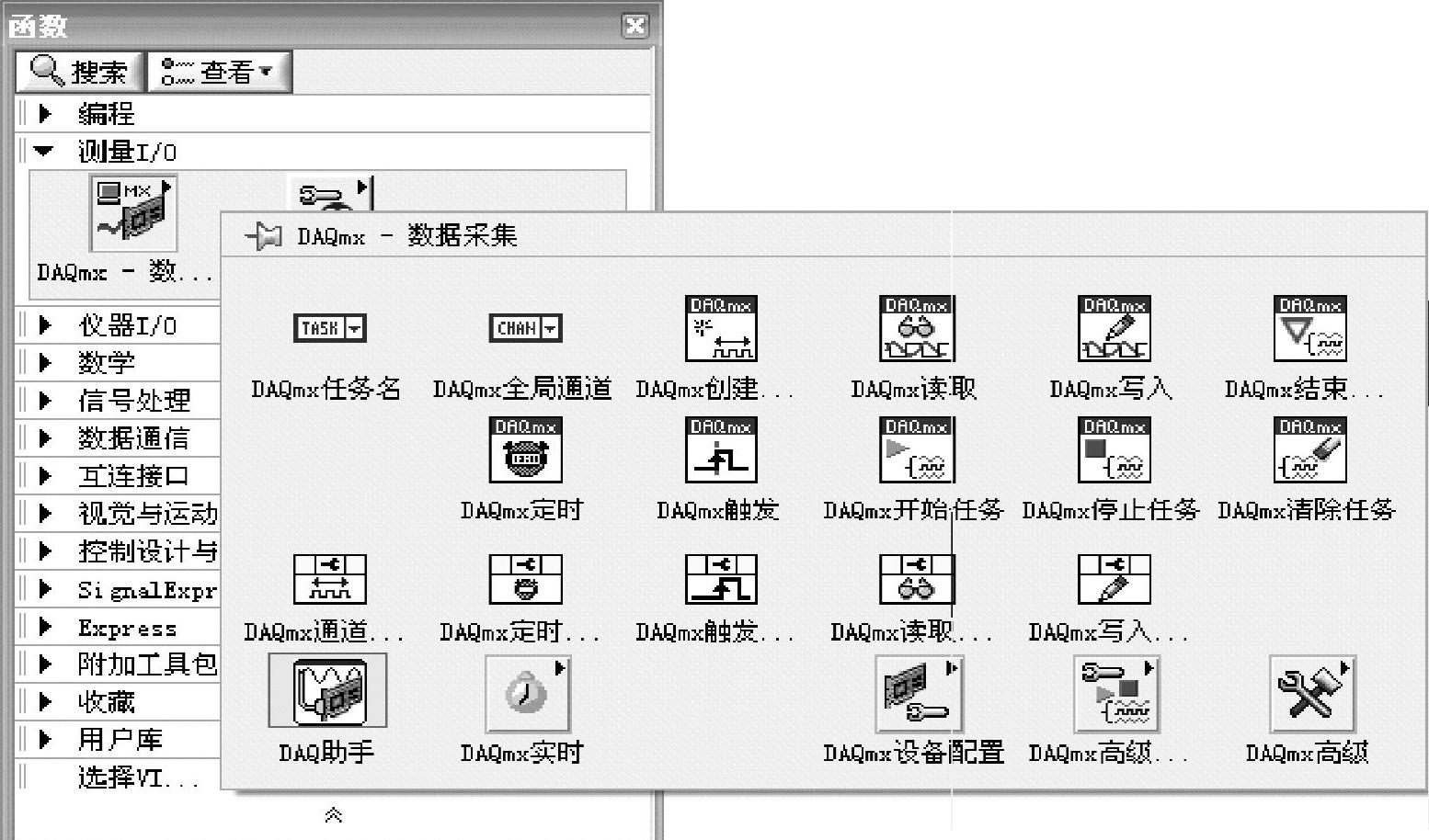Pick the DAQmx触发 trigger VI icon

(x=721, y=449)
